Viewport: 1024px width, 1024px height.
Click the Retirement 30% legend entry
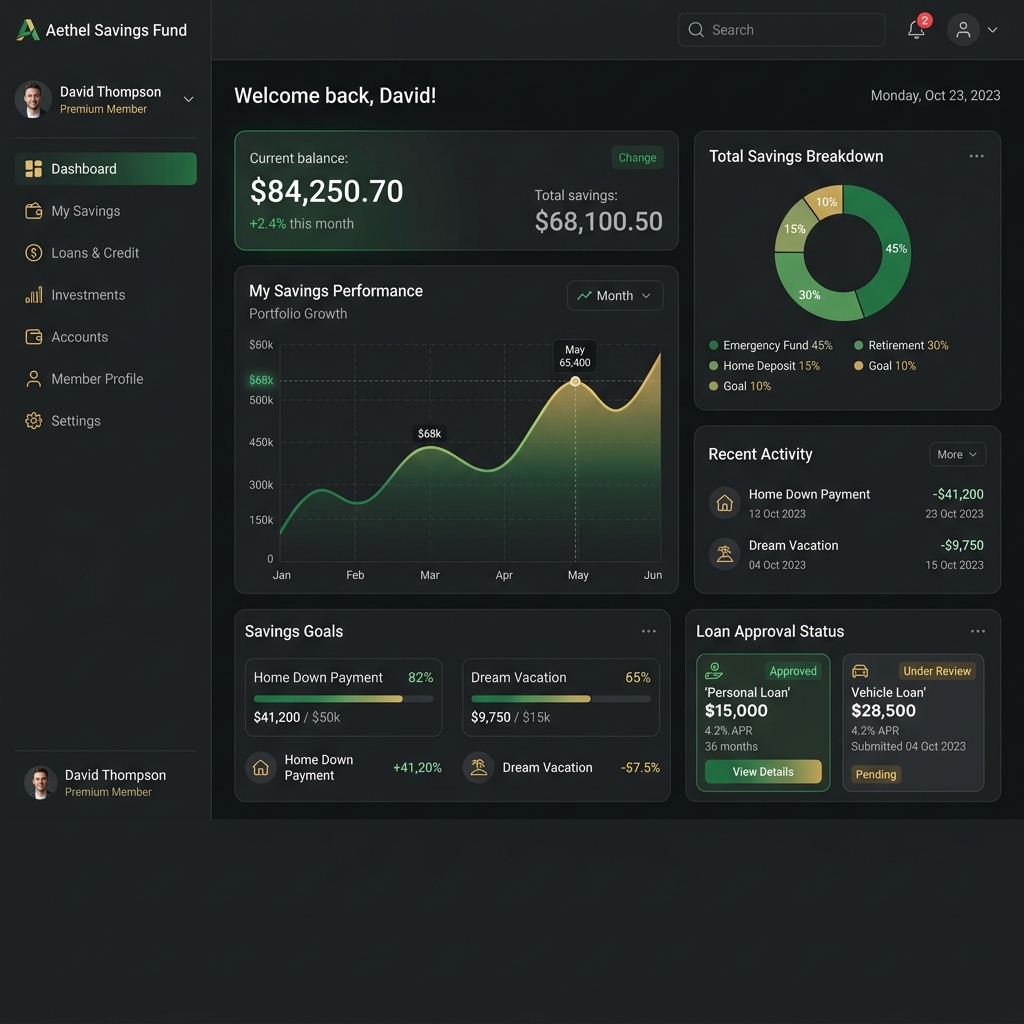901,345
